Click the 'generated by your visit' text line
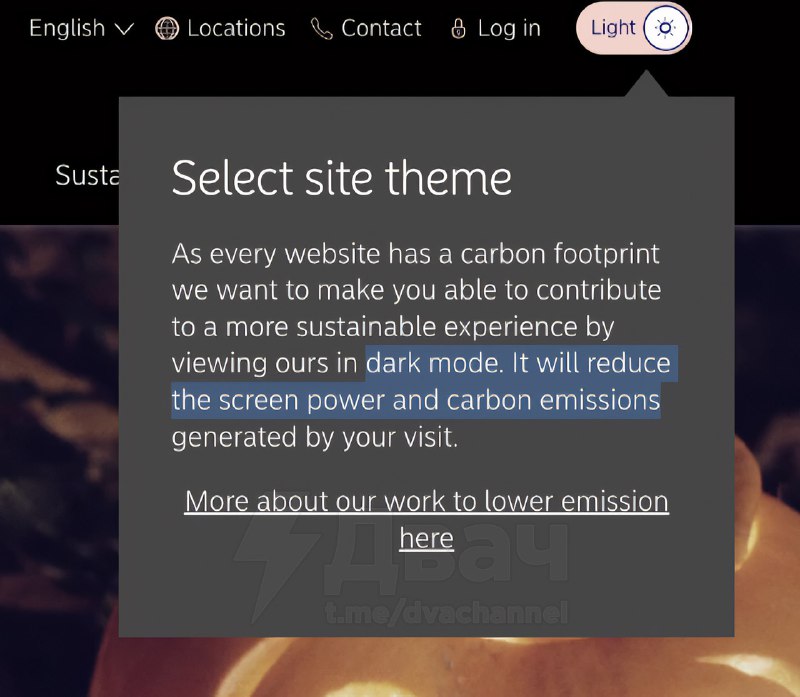 pos(315,438)
